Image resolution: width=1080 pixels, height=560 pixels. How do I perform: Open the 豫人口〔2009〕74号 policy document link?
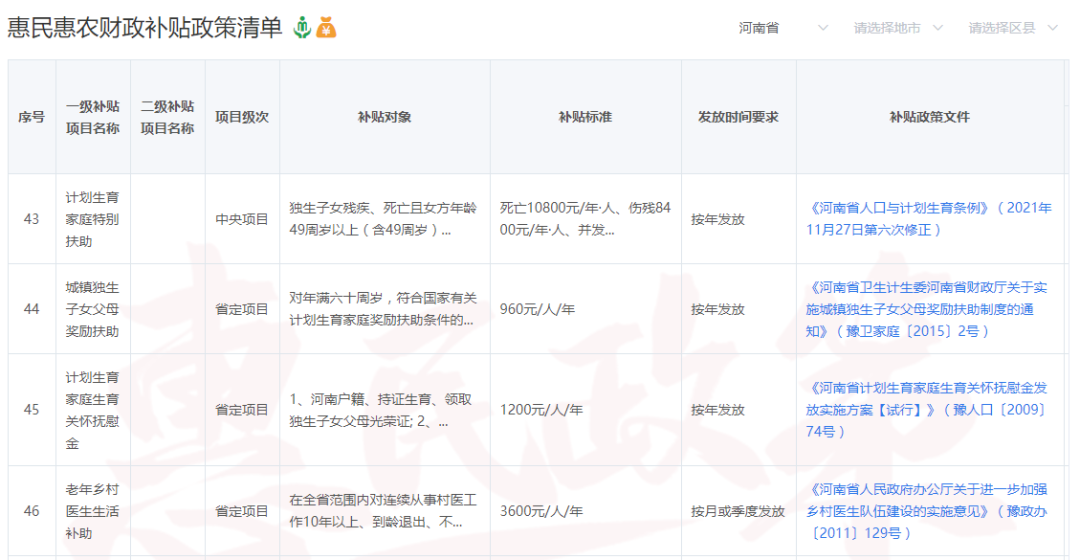point(927,409)
